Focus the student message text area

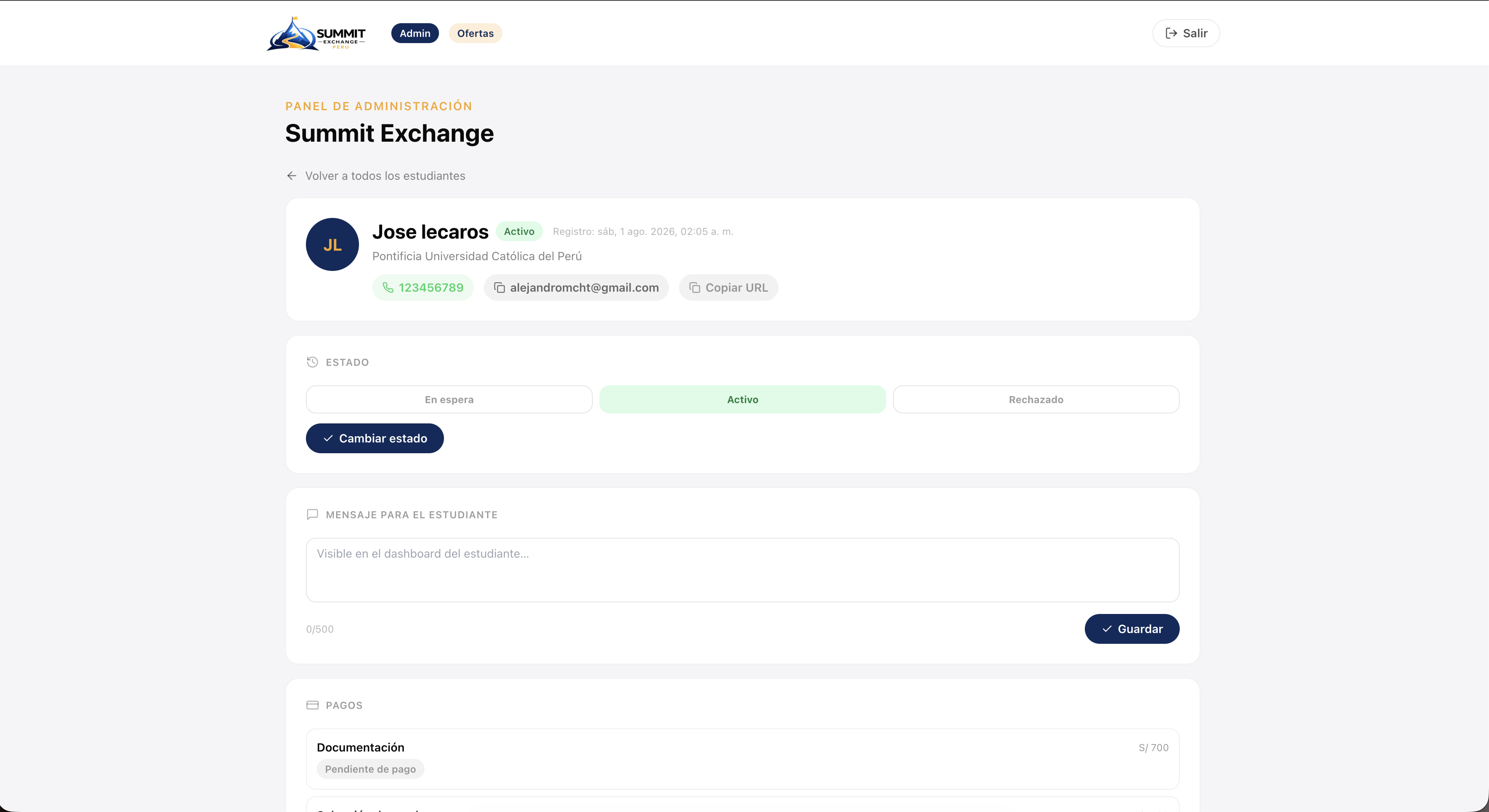pyautogui.click(x=742, y=570)
